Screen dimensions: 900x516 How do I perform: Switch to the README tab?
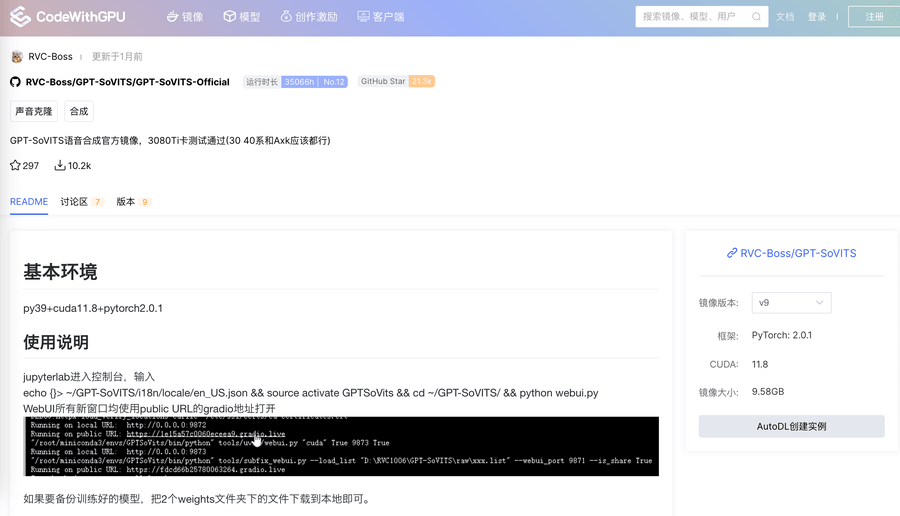tap(29, 202)
